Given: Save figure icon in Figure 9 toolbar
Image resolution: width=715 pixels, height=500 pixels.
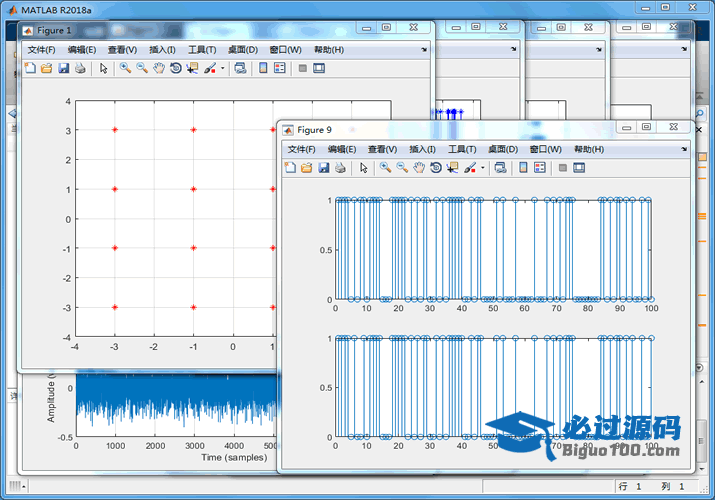Looking at the screenshot, I should coord(324,168).
